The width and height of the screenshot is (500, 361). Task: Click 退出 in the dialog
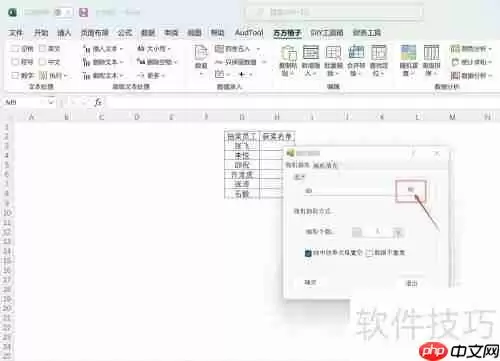pos(411,283)
